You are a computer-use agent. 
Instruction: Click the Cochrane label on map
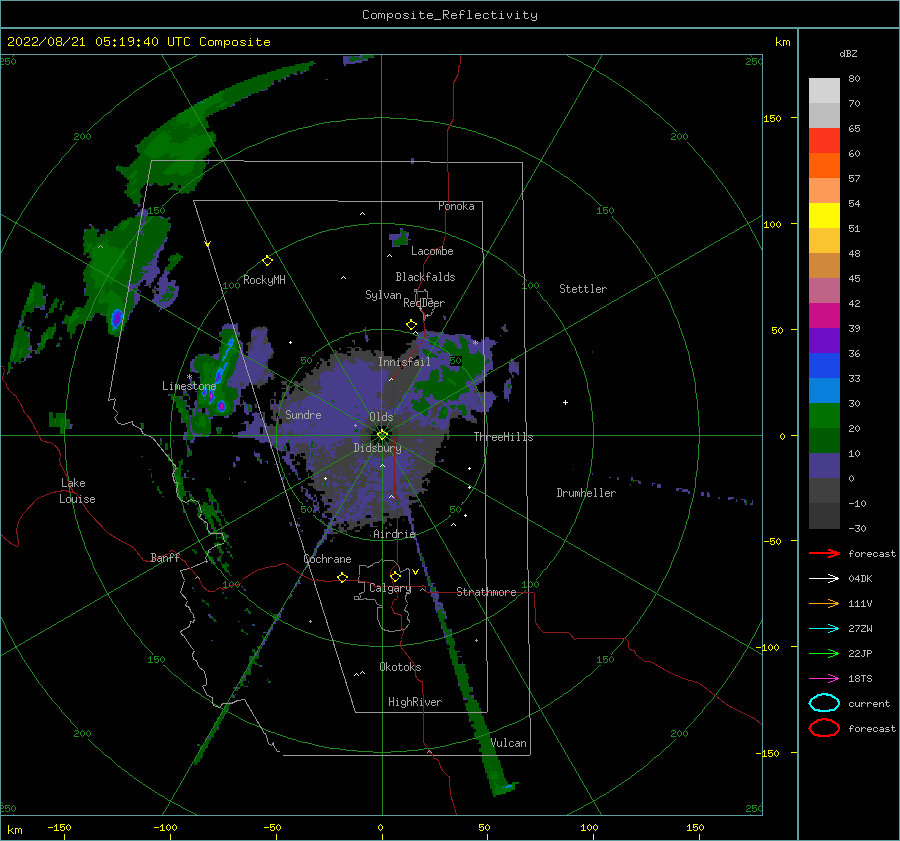tap(327, 559)
